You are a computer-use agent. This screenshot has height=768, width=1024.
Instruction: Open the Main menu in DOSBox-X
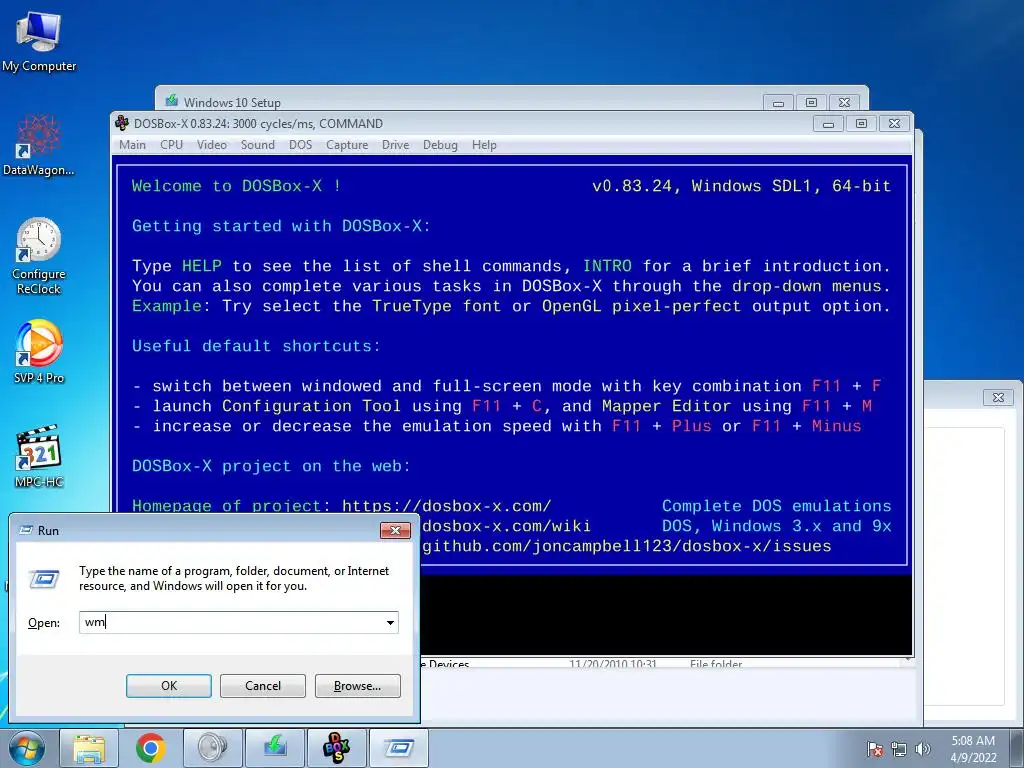pos(133,145)
